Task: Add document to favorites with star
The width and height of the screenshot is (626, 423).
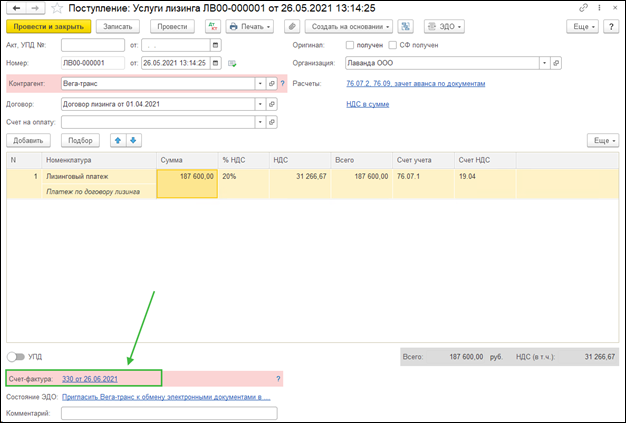Action: [x=57, y=8]
